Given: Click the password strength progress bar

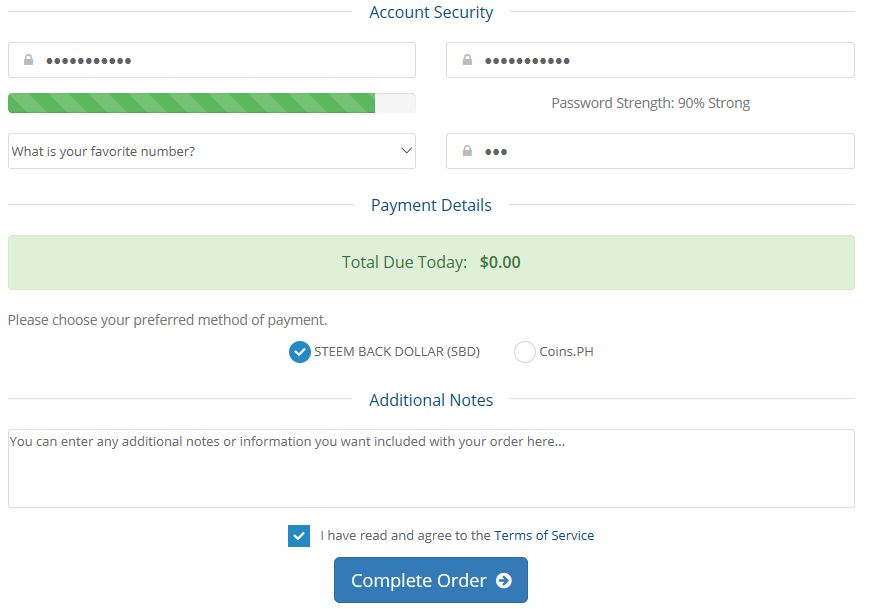Looking at the screenshot, I should 212,103.
